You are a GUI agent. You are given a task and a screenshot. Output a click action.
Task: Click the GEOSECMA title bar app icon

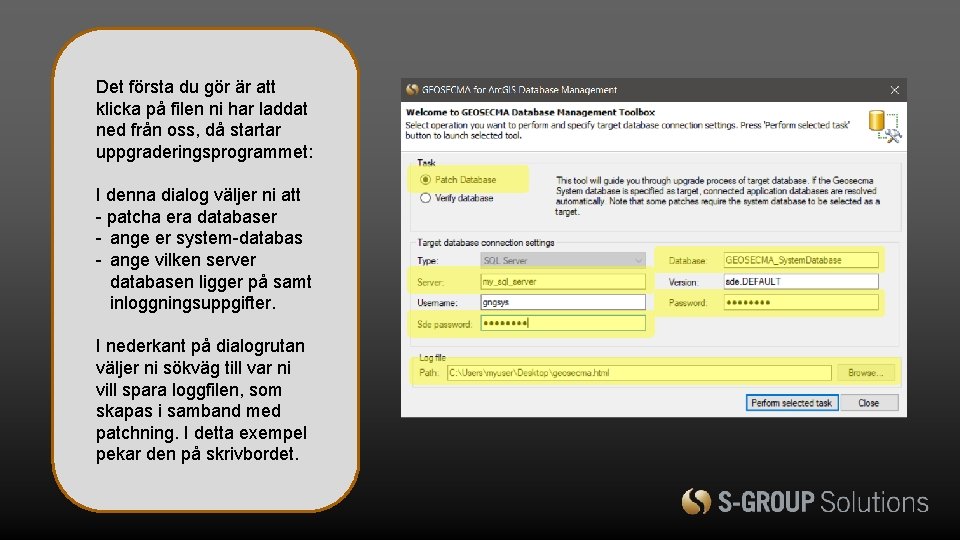pyautogui.click(x=412, y=89)
